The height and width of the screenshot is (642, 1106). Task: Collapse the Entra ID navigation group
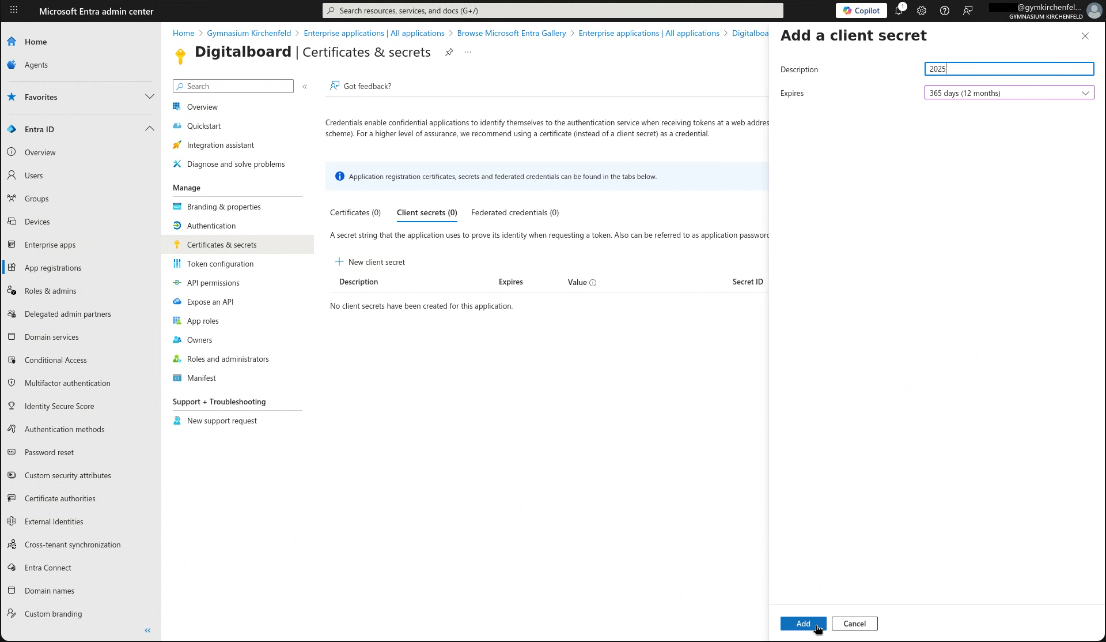coord(149,128)
